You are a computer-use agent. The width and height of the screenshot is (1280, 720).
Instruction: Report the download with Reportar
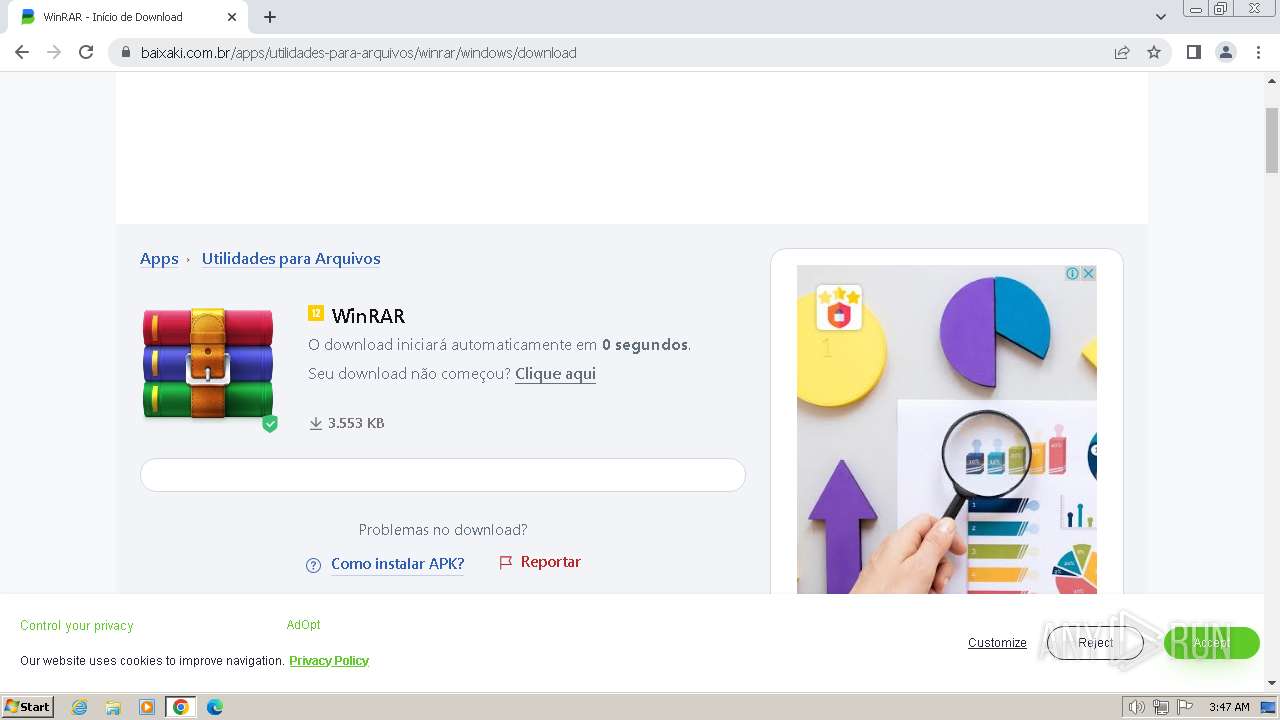click(550, 562)
